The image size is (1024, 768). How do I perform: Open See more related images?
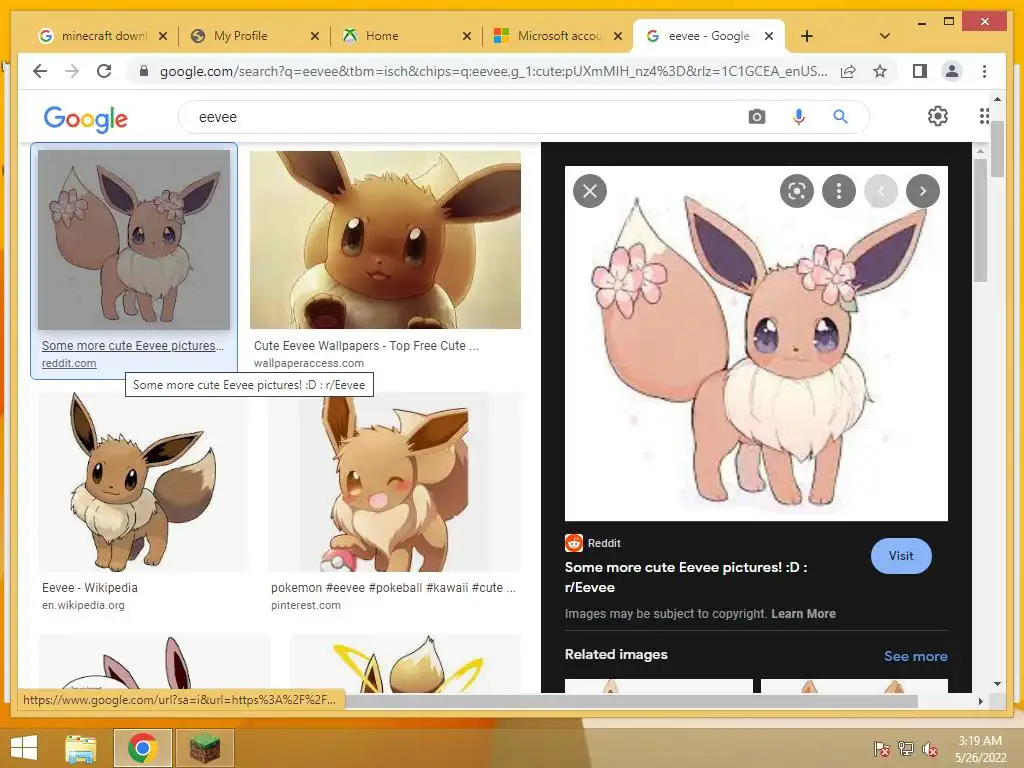pyautogui.click(x=916, y=656)
